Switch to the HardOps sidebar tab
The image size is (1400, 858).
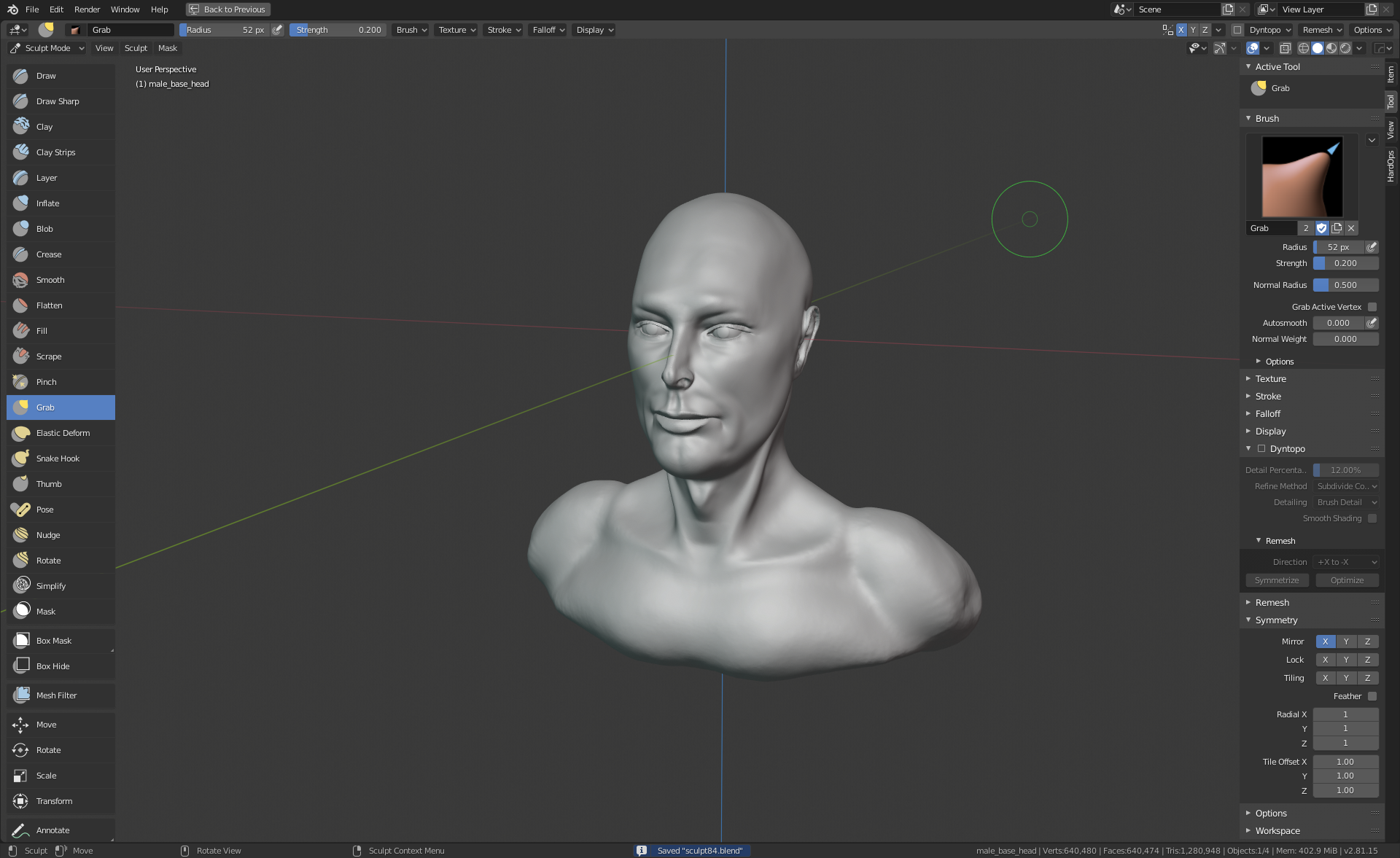1391,166
